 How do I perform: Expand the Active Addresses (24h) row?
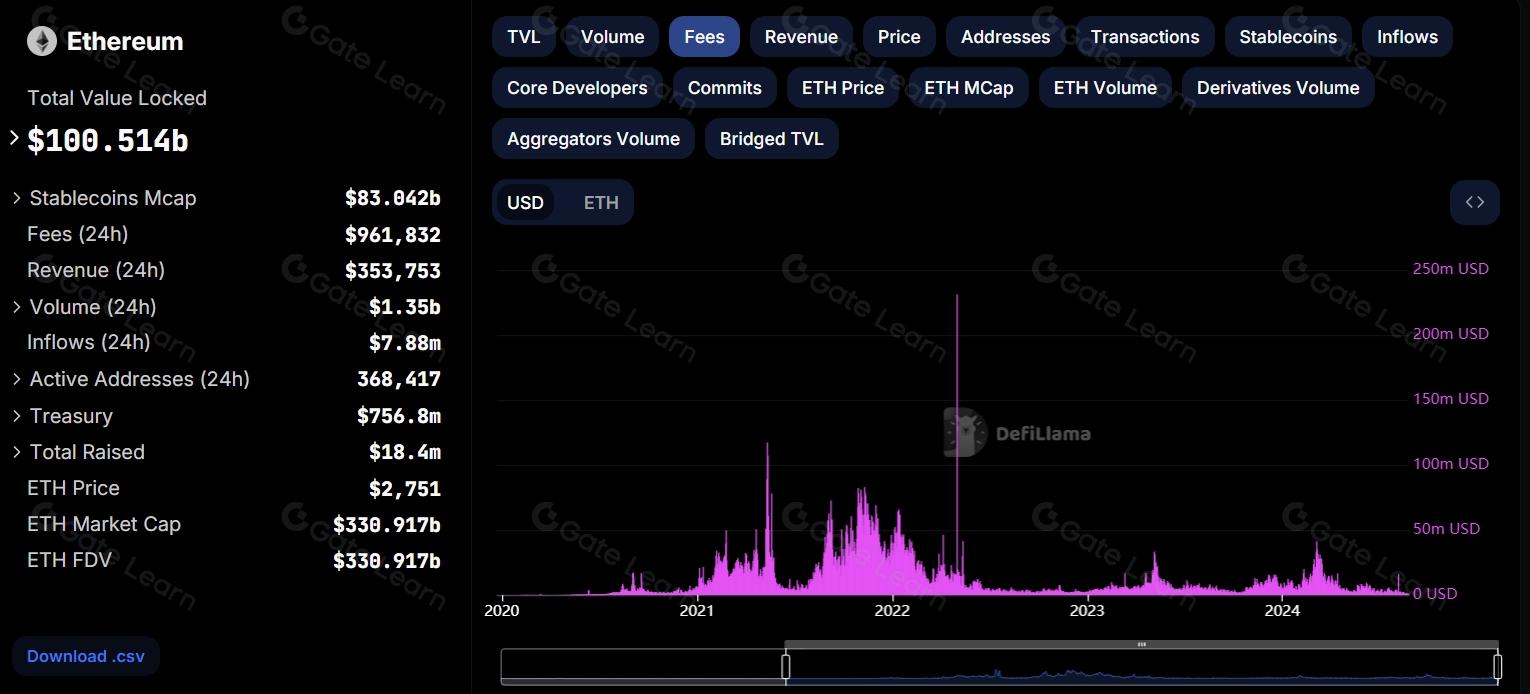tap(17, 379)
